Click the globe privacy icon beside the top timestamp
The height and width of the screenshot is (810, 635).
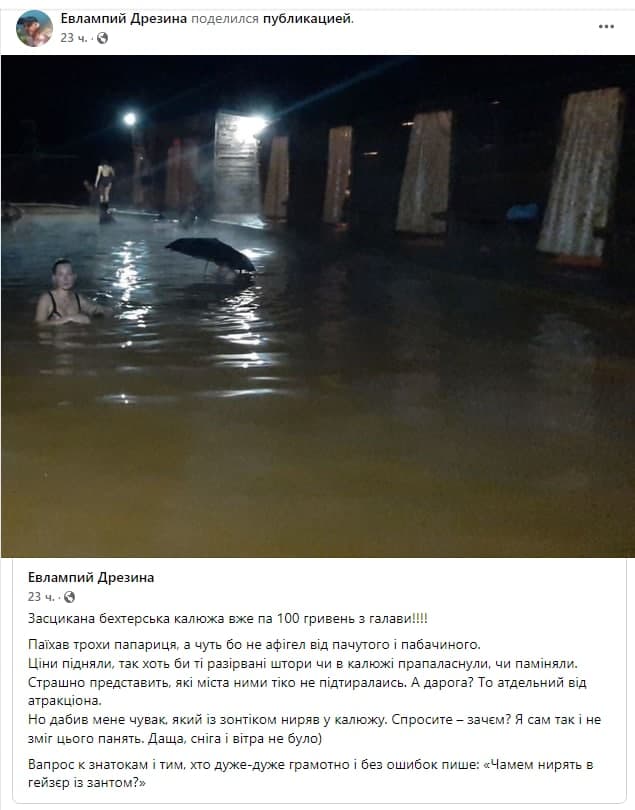click(102, 38)
